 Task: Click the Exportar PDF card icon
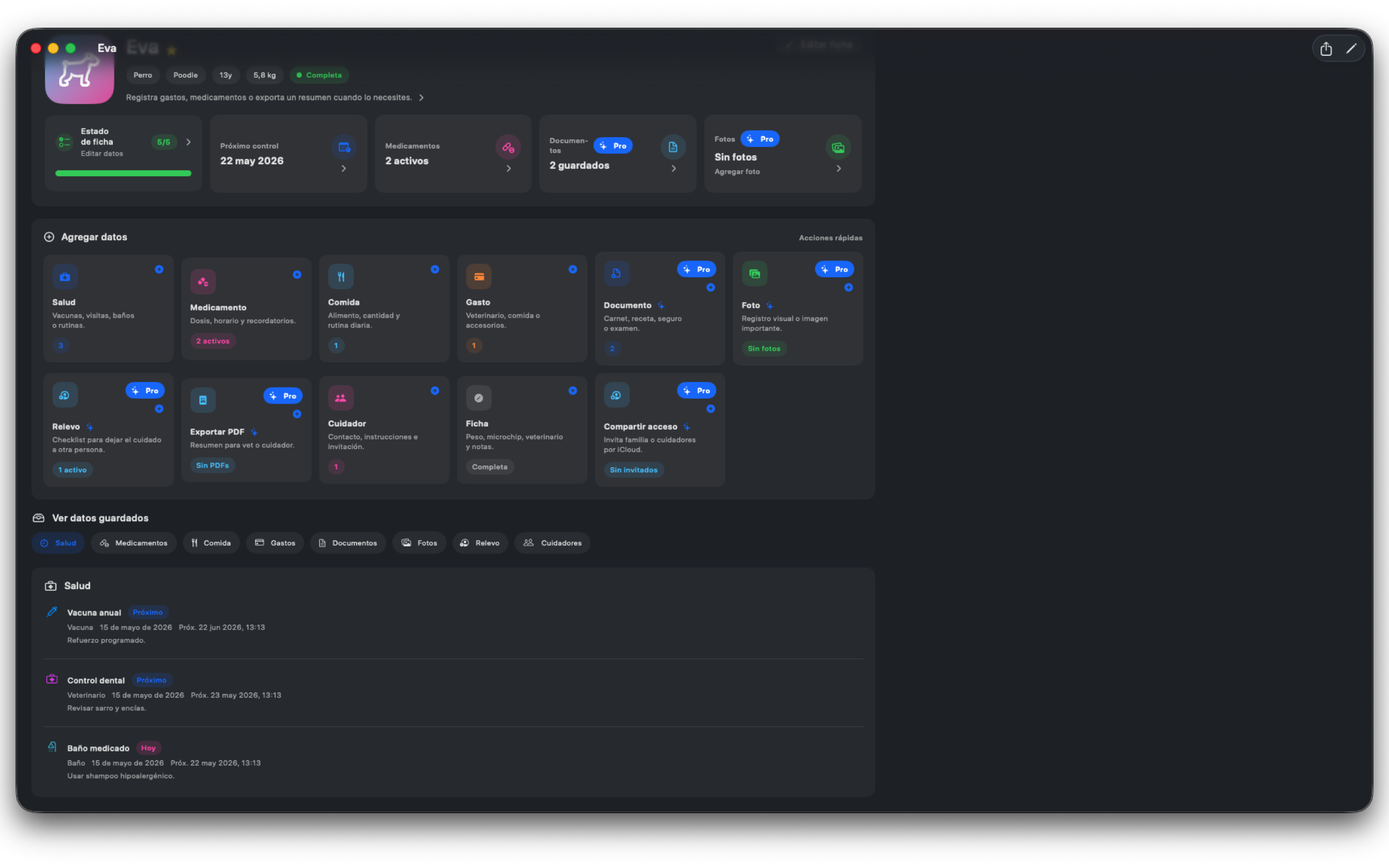tap(202, 400)
